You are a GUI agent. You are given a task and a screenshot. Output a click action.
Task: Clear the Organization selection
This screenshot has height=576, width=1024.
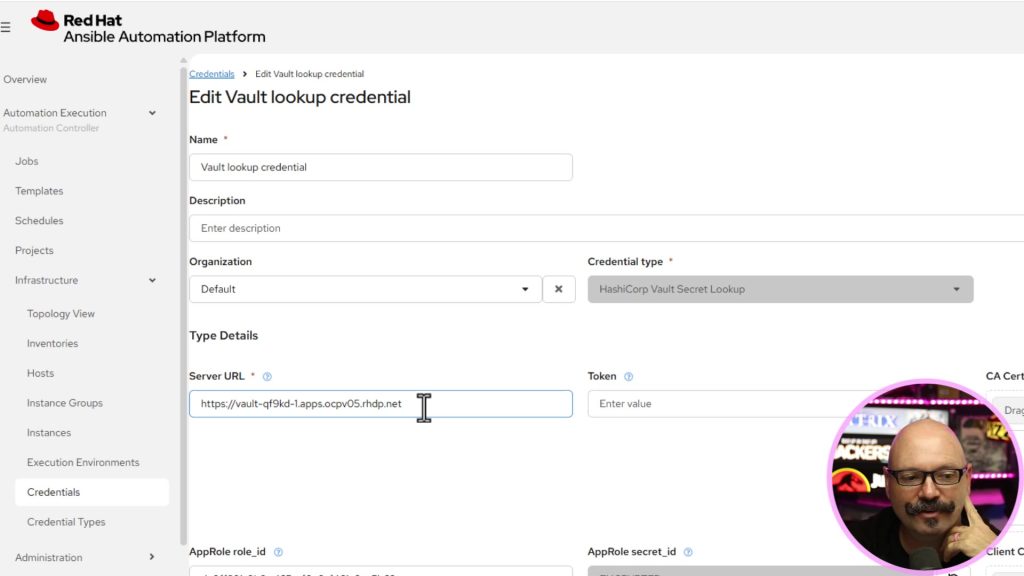(x=559, y=289)
